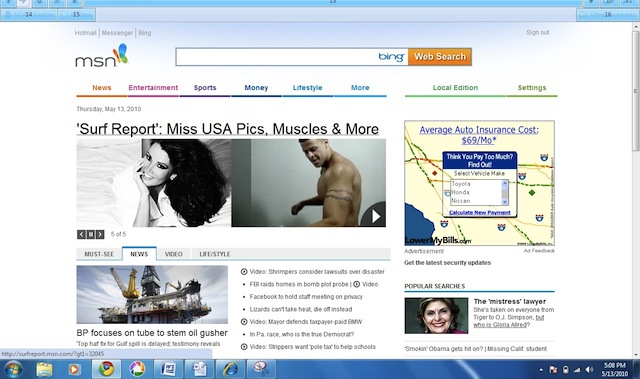The image size is (640, 379).
Task: Click the MSN butterfly logo
Action: coord(102,56)
